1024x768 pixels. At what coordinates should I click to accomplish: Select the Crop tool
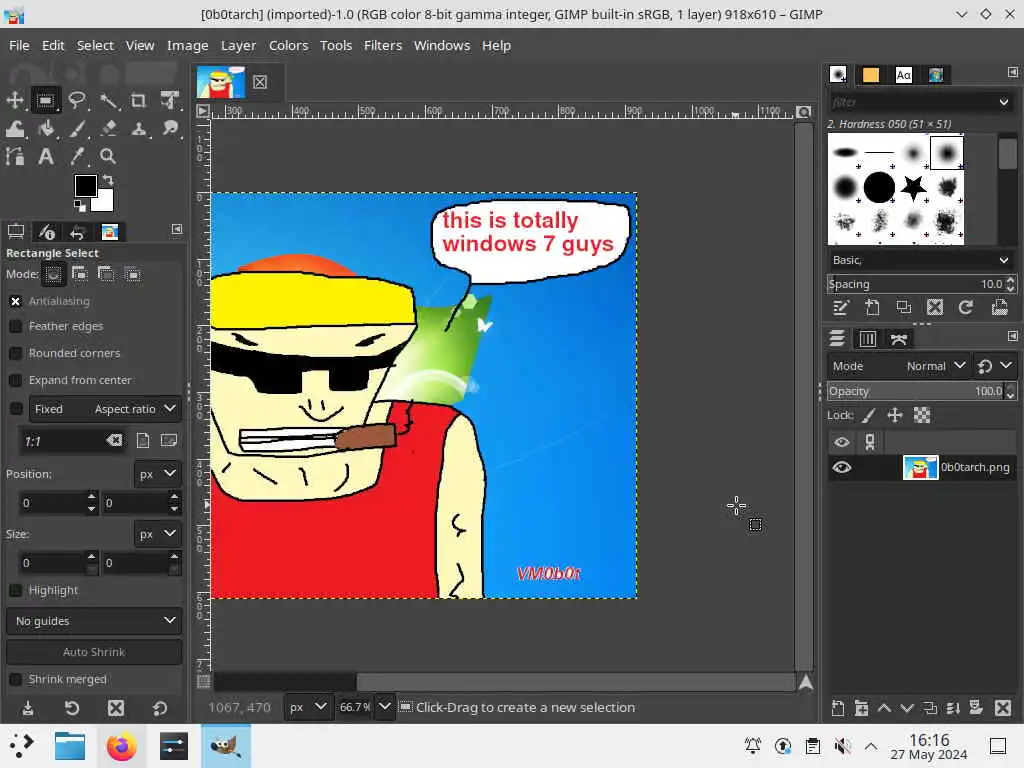coord(139,100)
